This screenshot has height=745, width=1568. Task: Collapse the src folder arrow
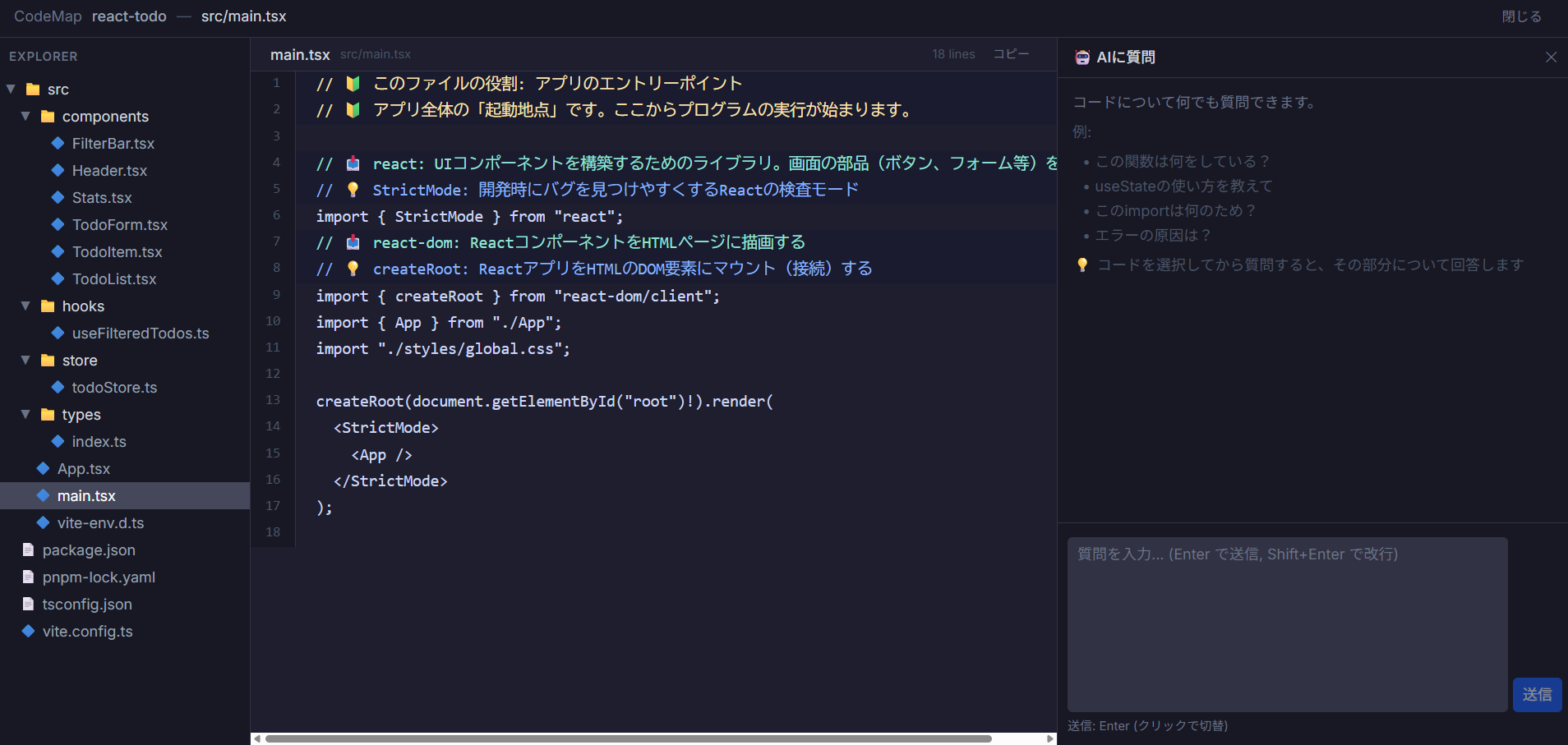click(11, 89)
